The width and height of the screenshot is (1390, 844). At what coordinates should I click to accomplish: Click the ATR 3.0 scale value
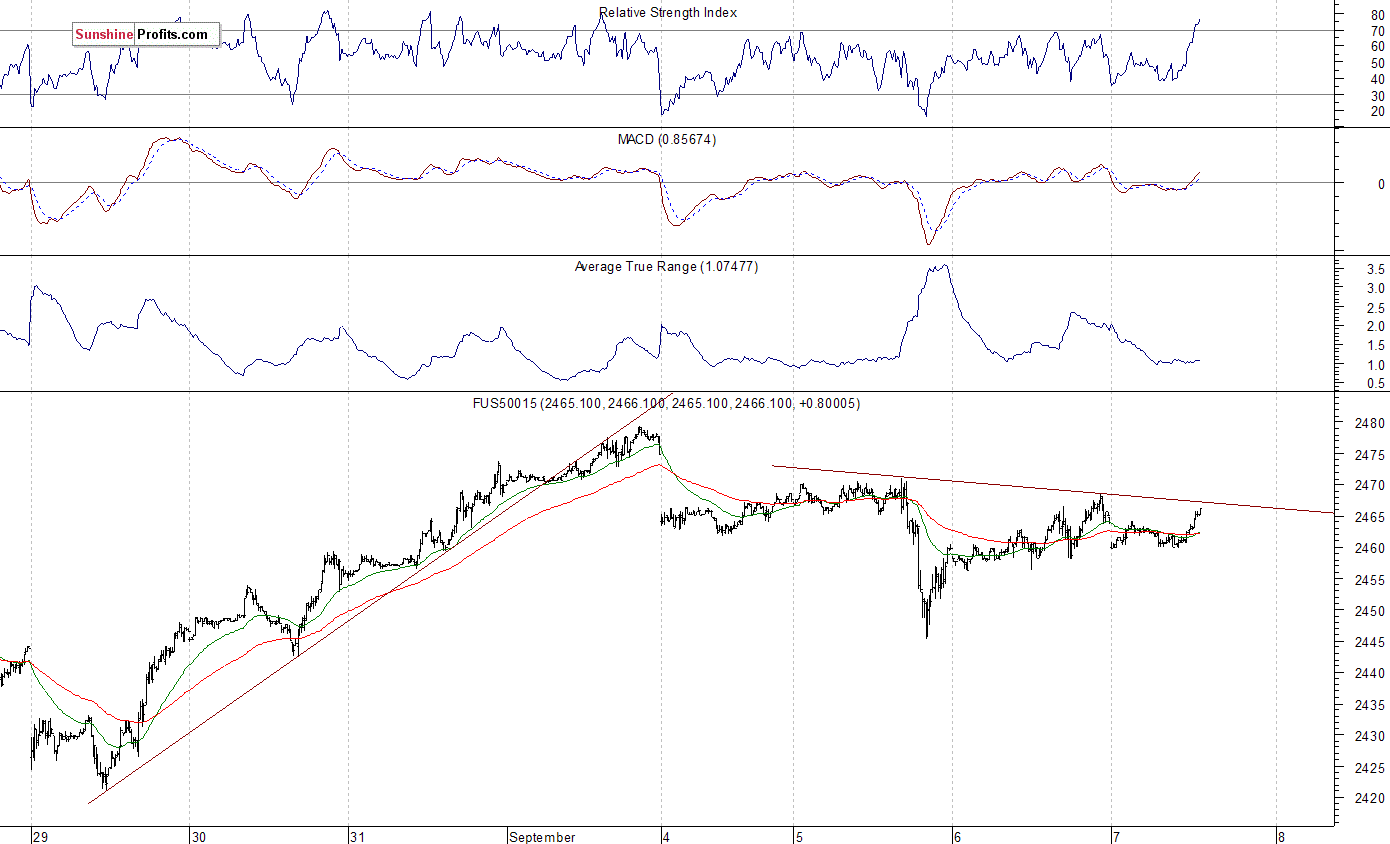[x=1375, y=289]
